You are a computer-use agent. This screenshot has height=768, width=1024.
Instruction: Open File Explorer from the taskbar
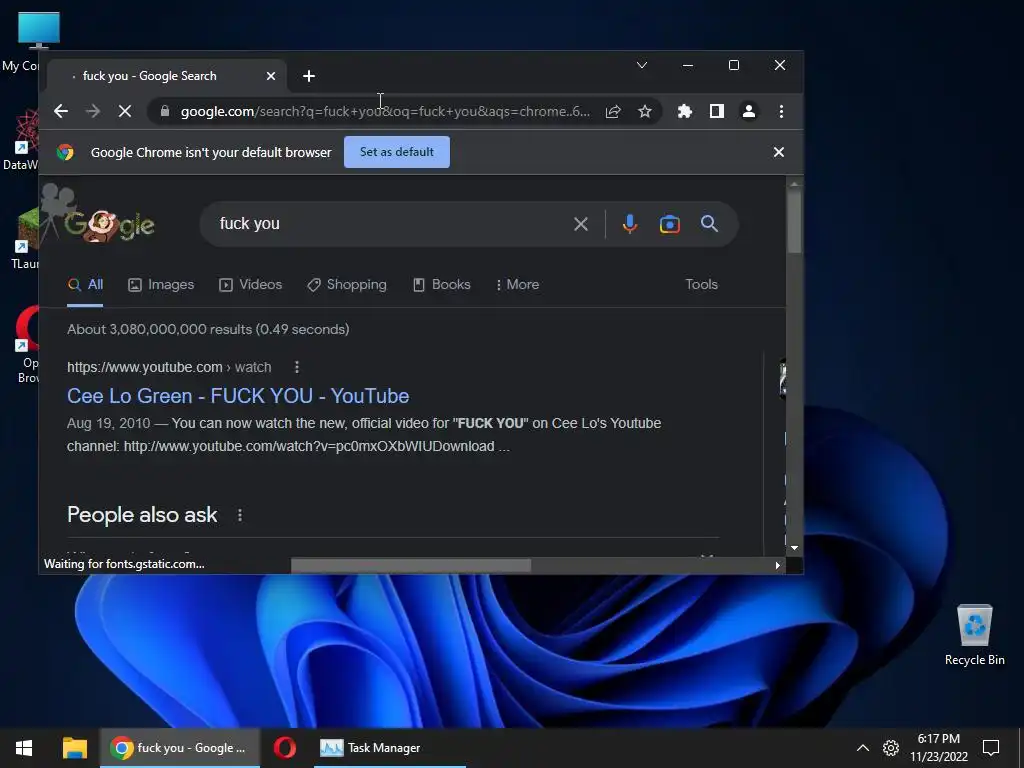74,748
